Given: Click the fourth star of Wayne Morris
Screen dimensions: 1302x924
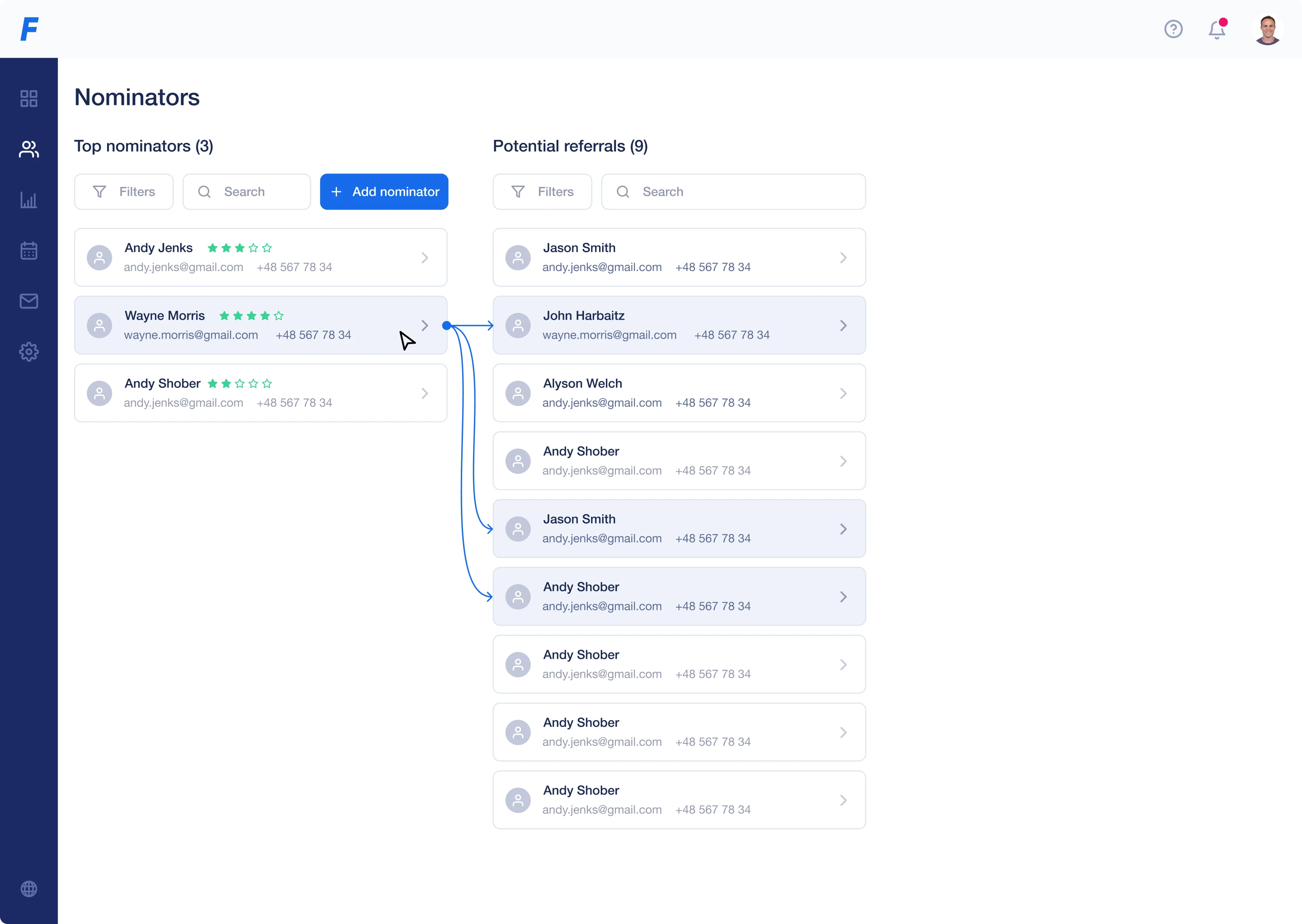Looking at the screenshot, I should pos(265,316).
